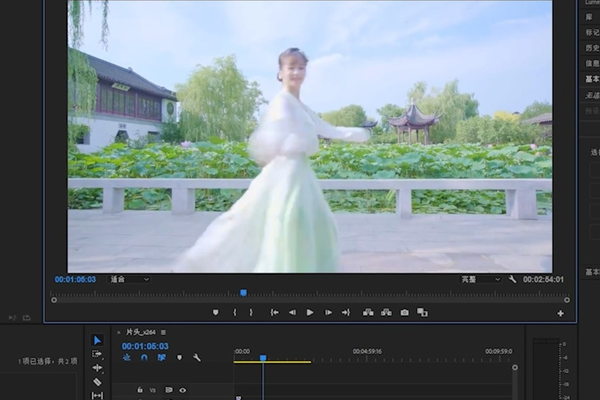The image size is (600, 400).
Task: Open the 库 panel tab
Action: coord(589,17)
